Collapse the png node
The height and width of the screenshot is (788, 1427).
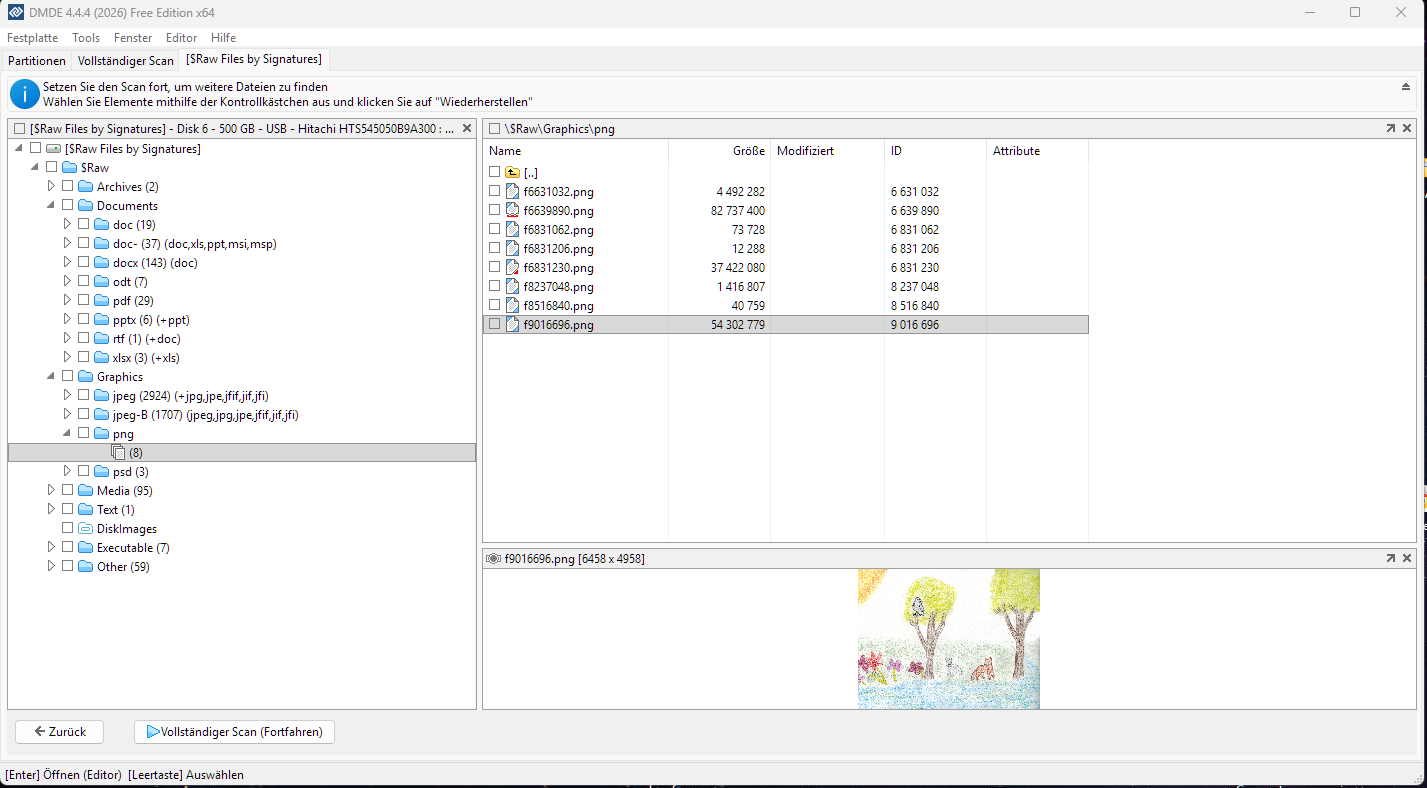[x=68, y=433]
